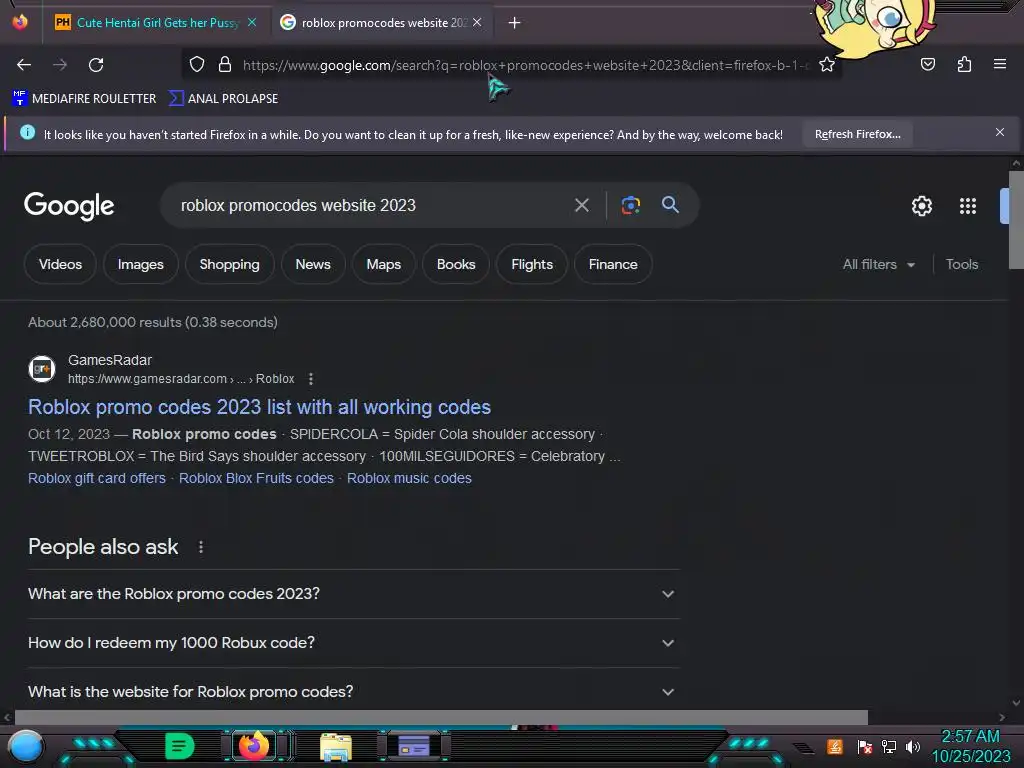
Task: Open the Roblox music codes link
Action: point(409,478)
